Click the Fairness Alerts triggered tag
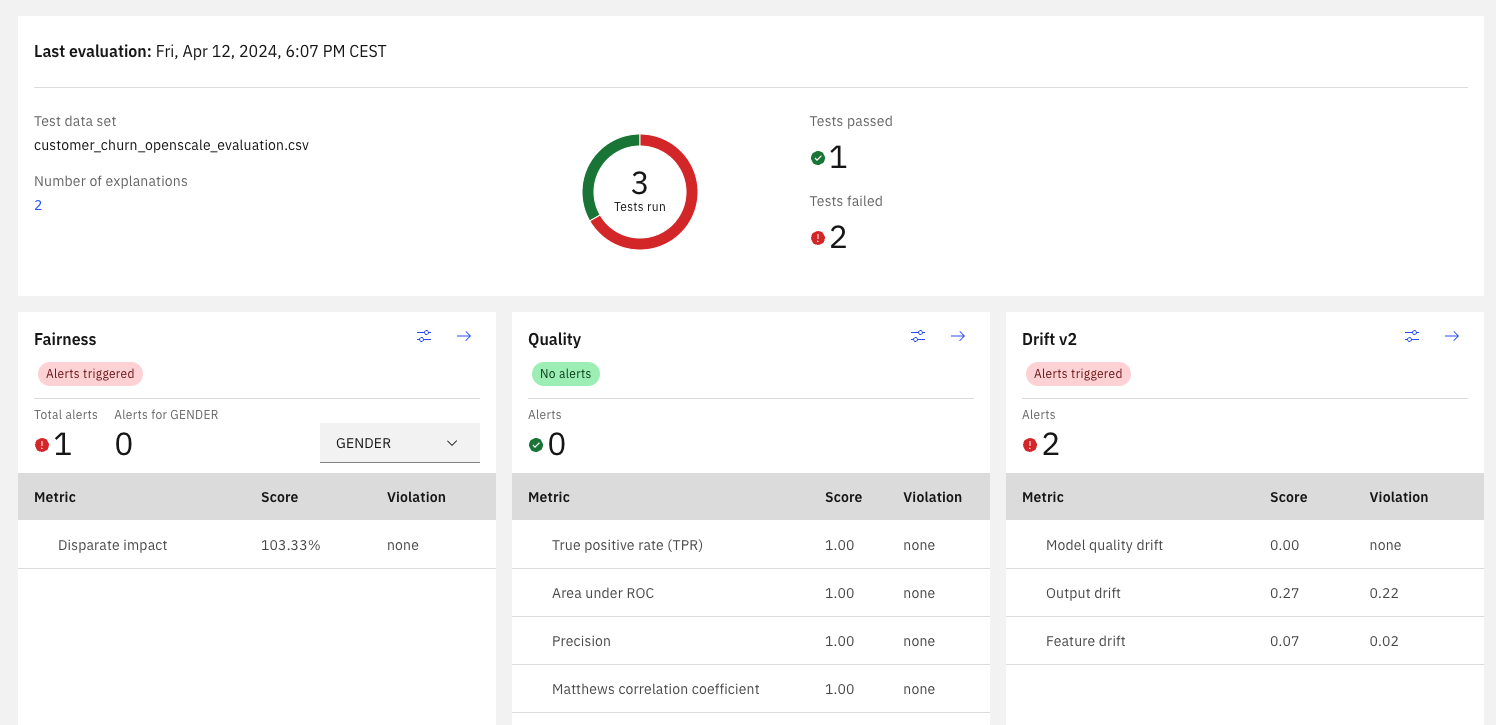The height and width of the screenshot is (725, 1496). pos(90,374)
